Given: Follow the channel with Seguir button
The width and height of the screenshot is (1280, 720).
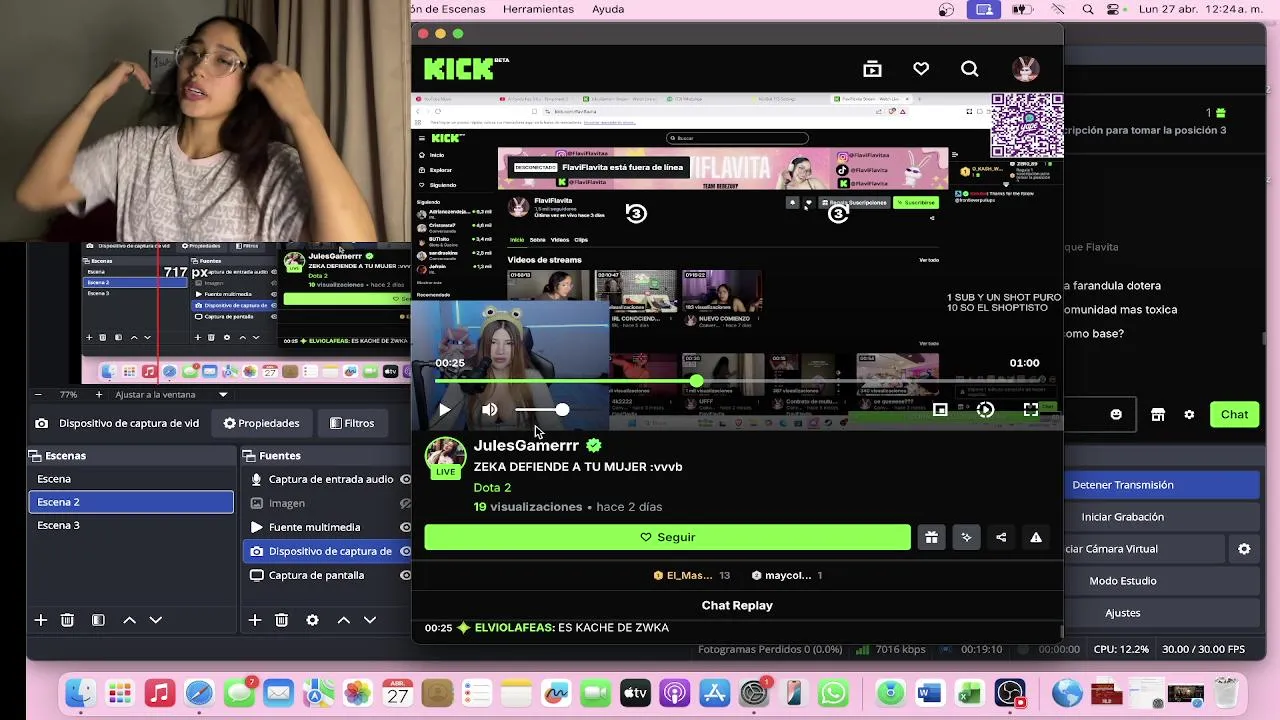Looking at the screenshot, I should tap(667, 537).
